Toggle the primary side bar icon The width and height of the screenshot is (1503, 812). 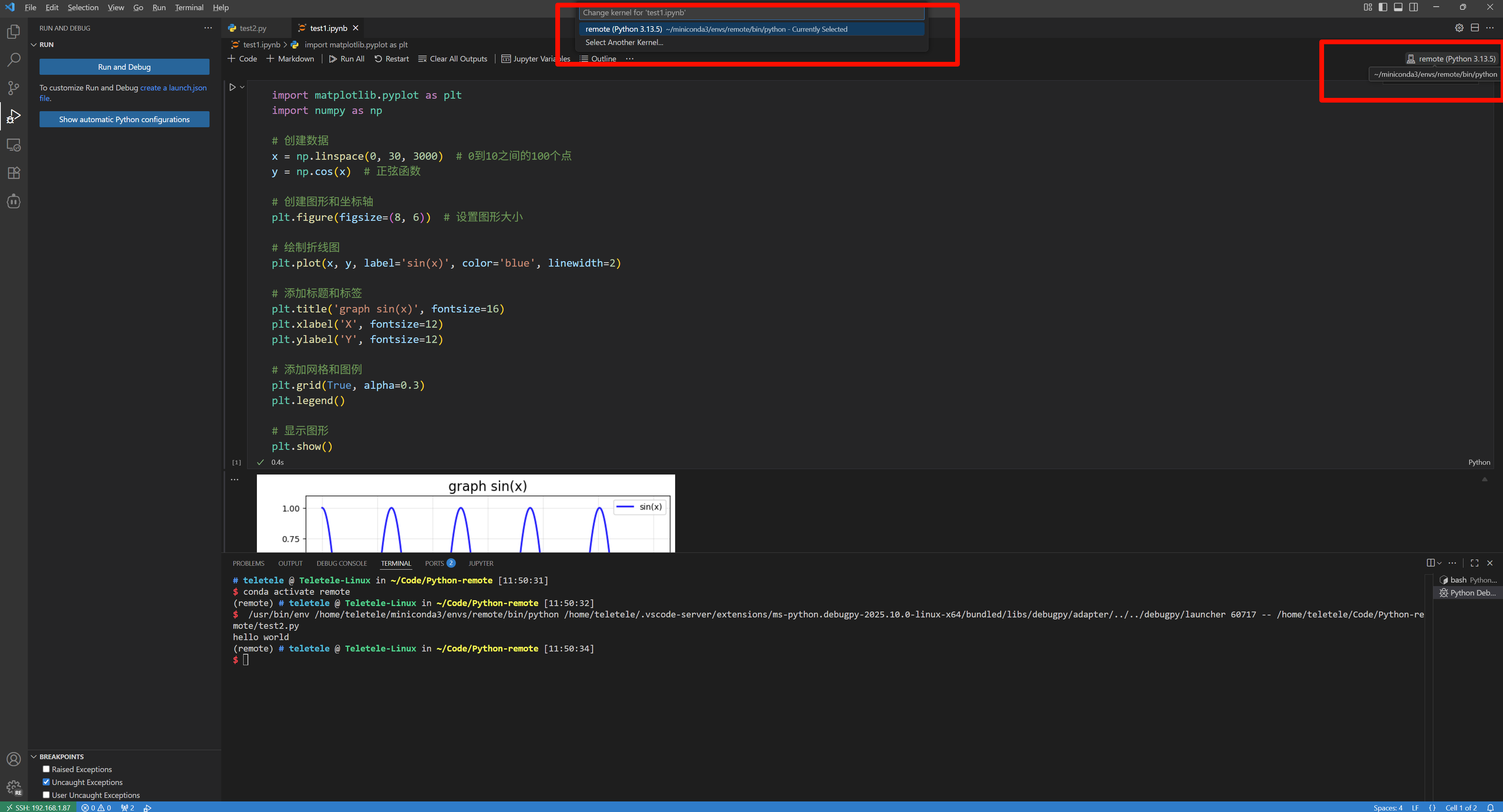pyautogui.click(x=1383, y=7)
